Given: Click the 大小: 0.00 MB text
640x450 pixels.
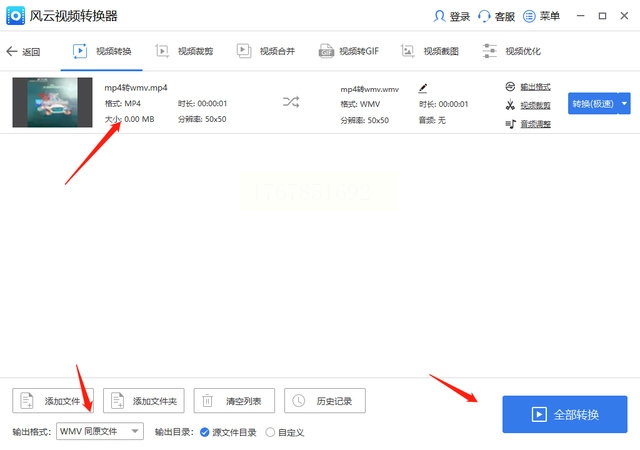Looking at the screenshot, I should (129, 119).
